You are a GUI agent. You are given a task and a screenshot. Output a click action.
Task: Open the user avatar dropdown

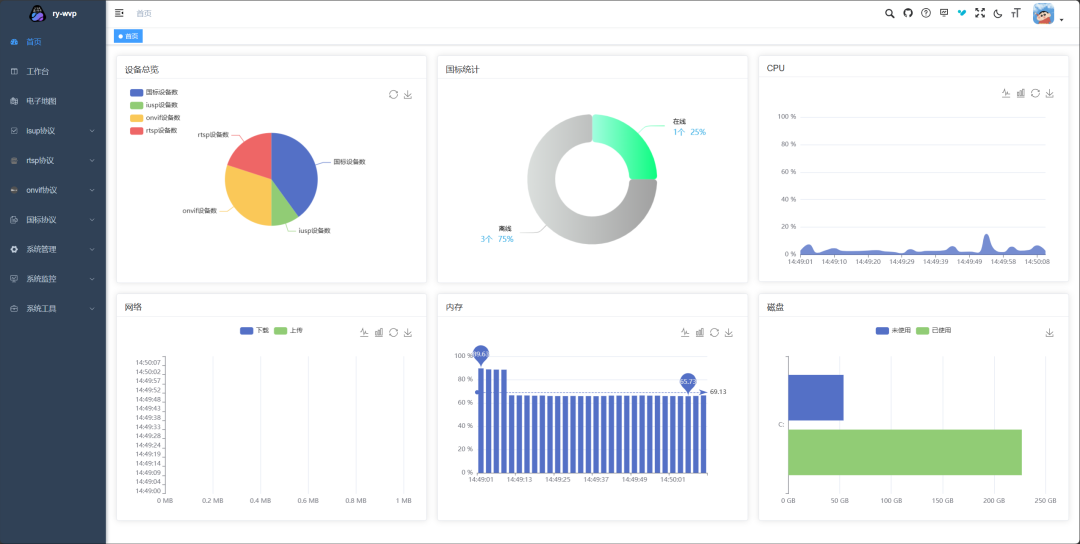1047,14
